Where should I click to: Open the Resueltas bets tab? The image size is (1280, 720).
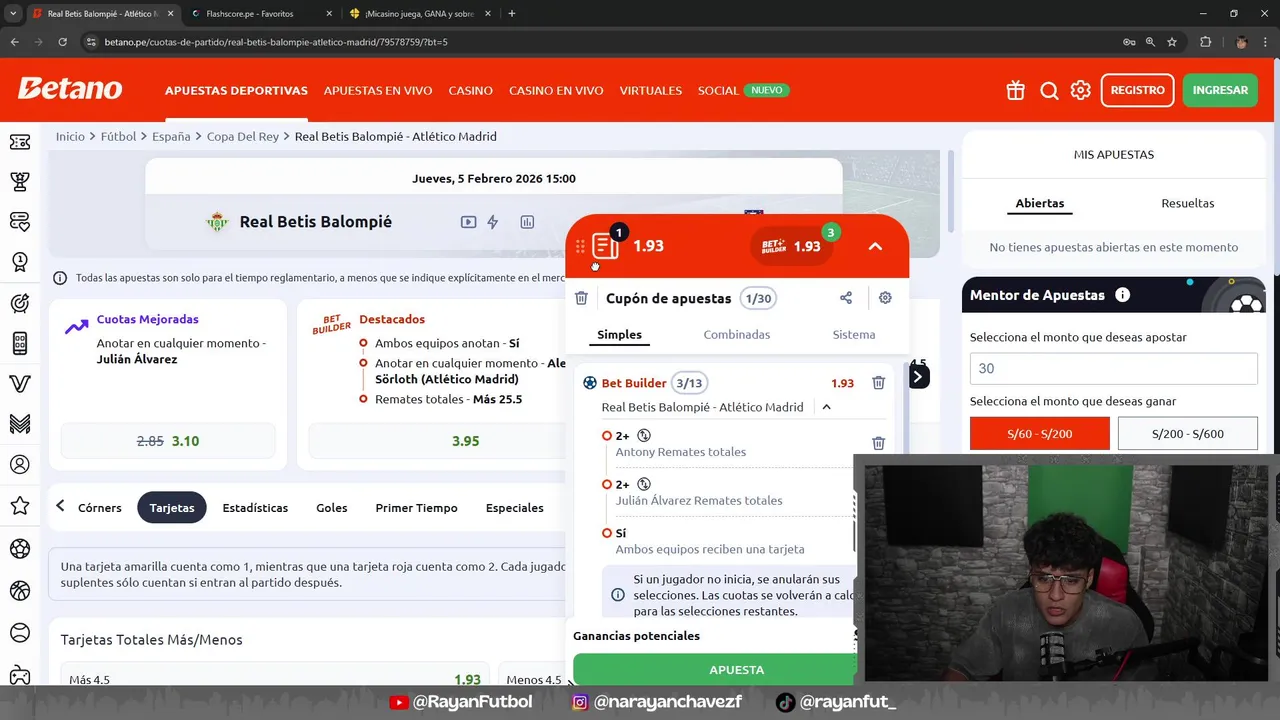click(1188, 203)
